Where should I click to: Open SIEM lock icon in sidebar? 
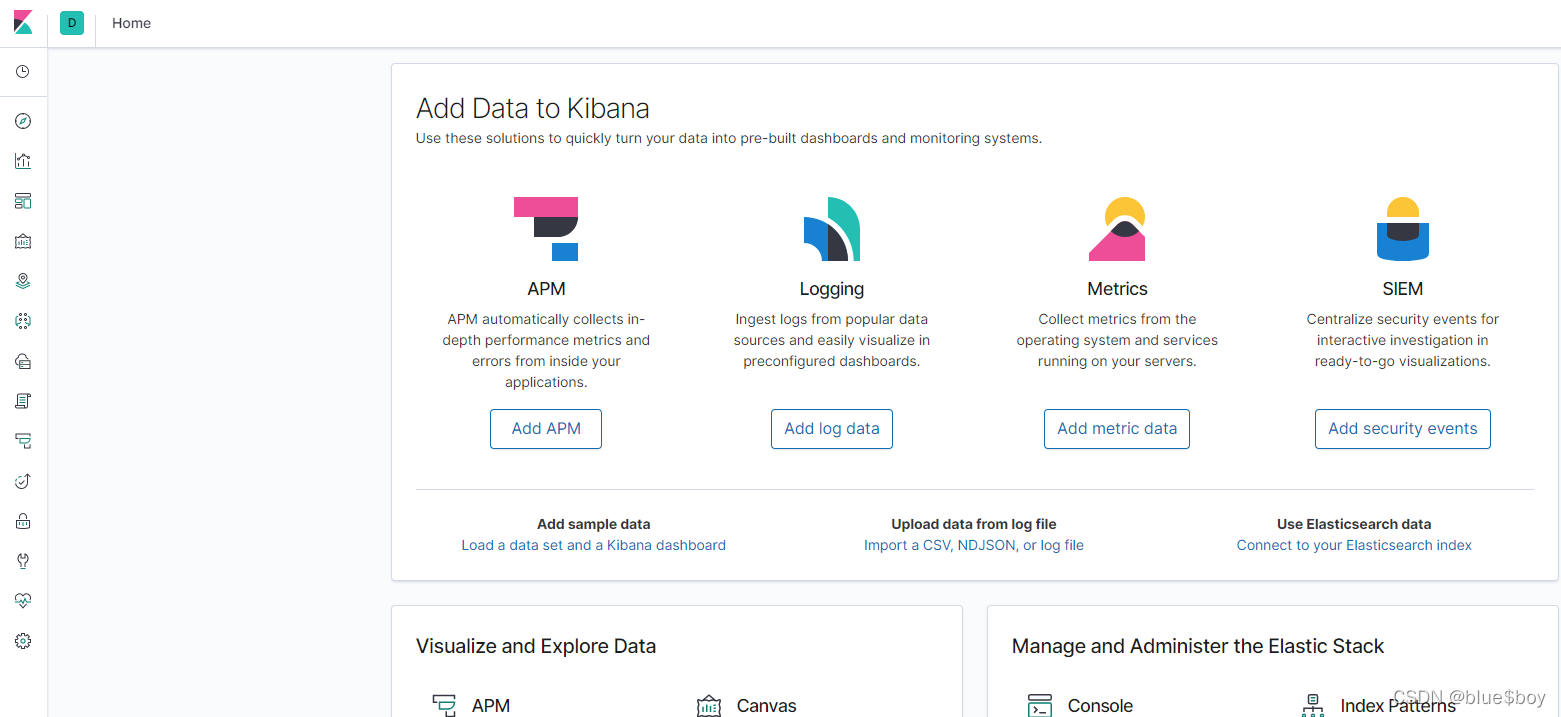point(23,521)
